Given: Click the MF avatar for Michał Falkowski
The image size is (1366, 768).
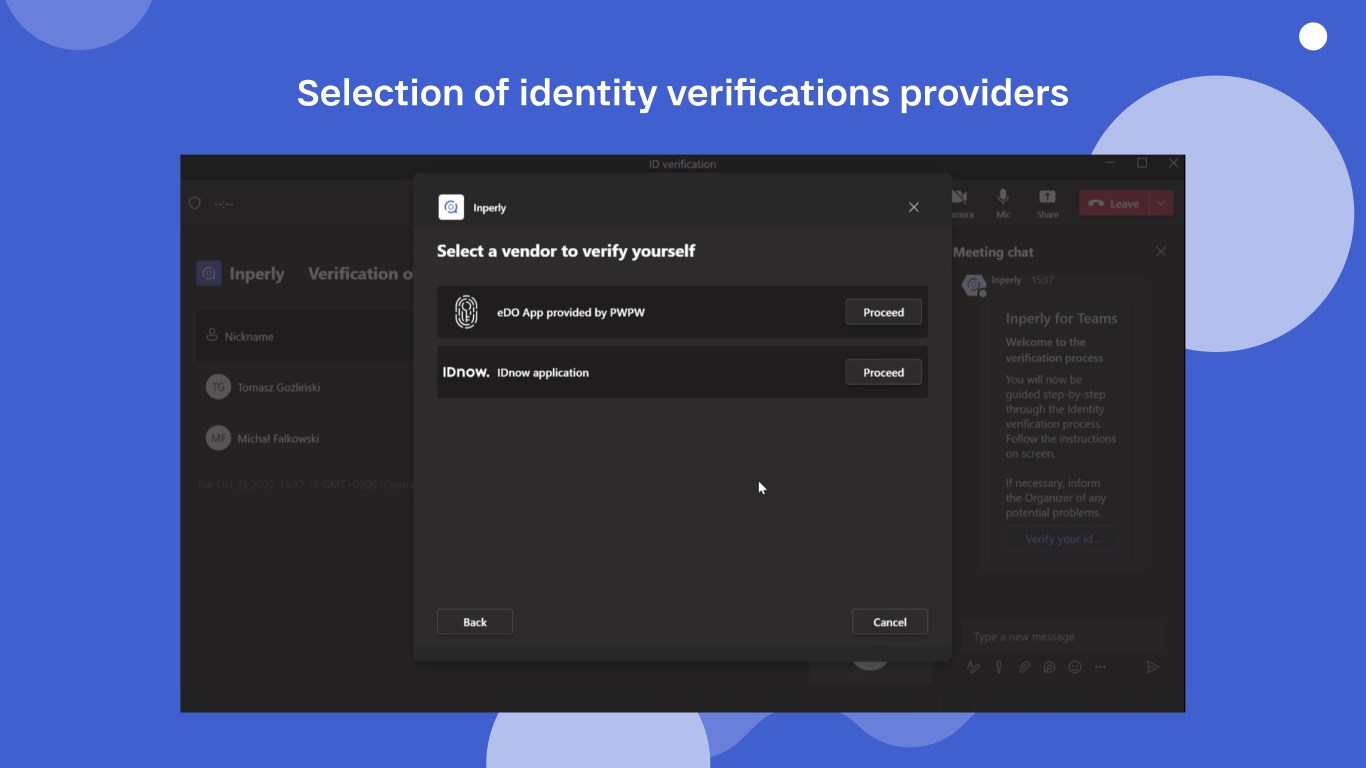Looking at the screenshot, I should pos(218,438).
